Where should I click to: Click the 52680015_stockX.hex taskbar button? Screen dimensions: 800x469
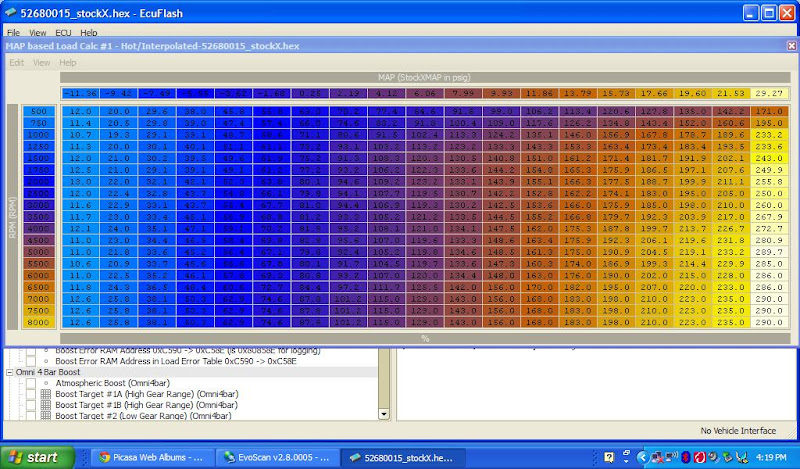click(x=403, y=457)
